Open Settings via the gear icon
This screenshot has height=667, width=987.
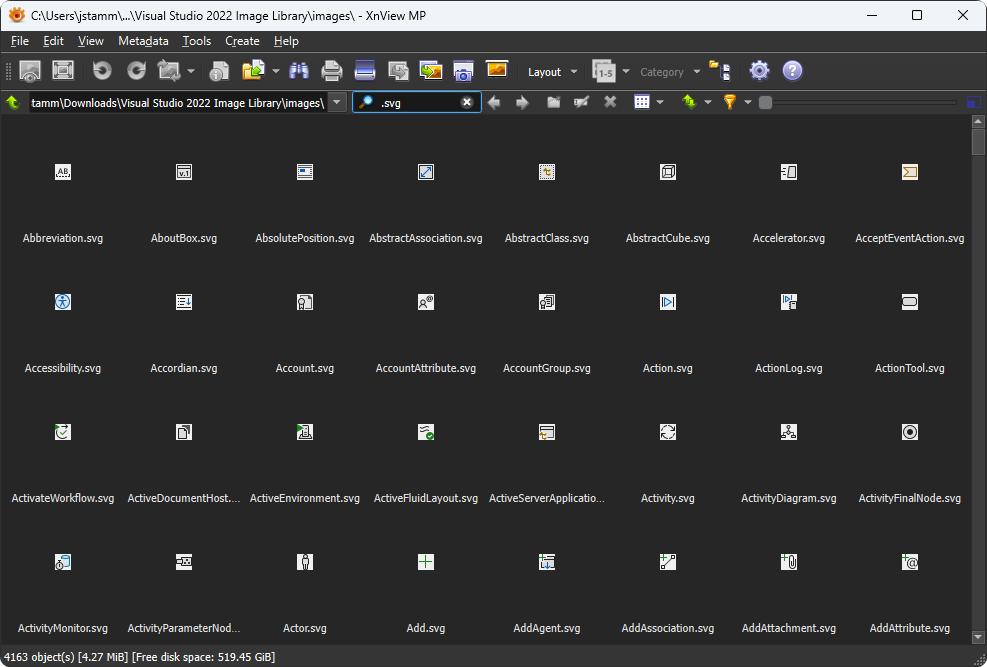pyautogui.click(x=759, y=71)
